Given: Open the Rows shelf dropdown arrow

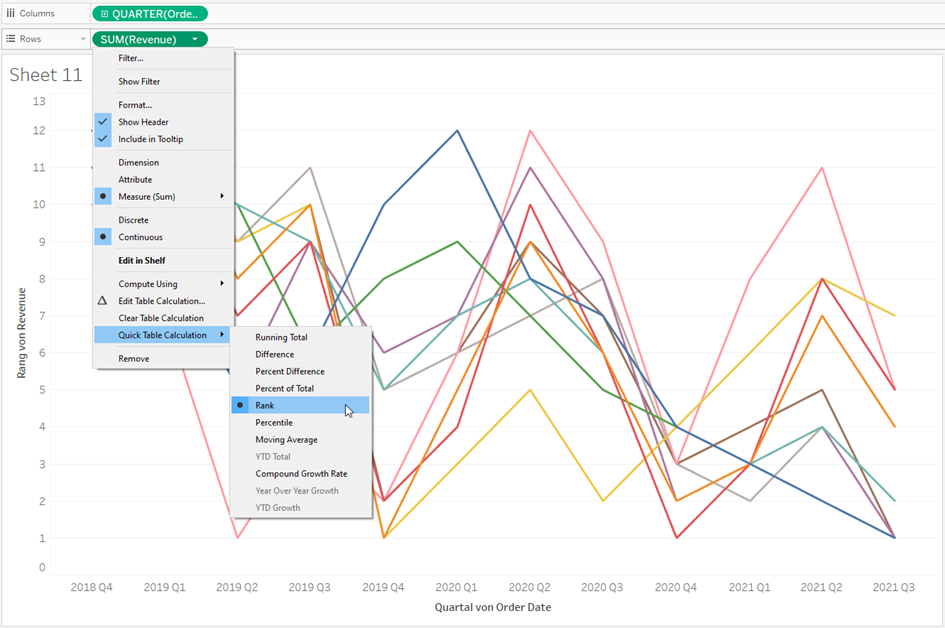Looking at the screenshot, I should (x=83, y=39).
